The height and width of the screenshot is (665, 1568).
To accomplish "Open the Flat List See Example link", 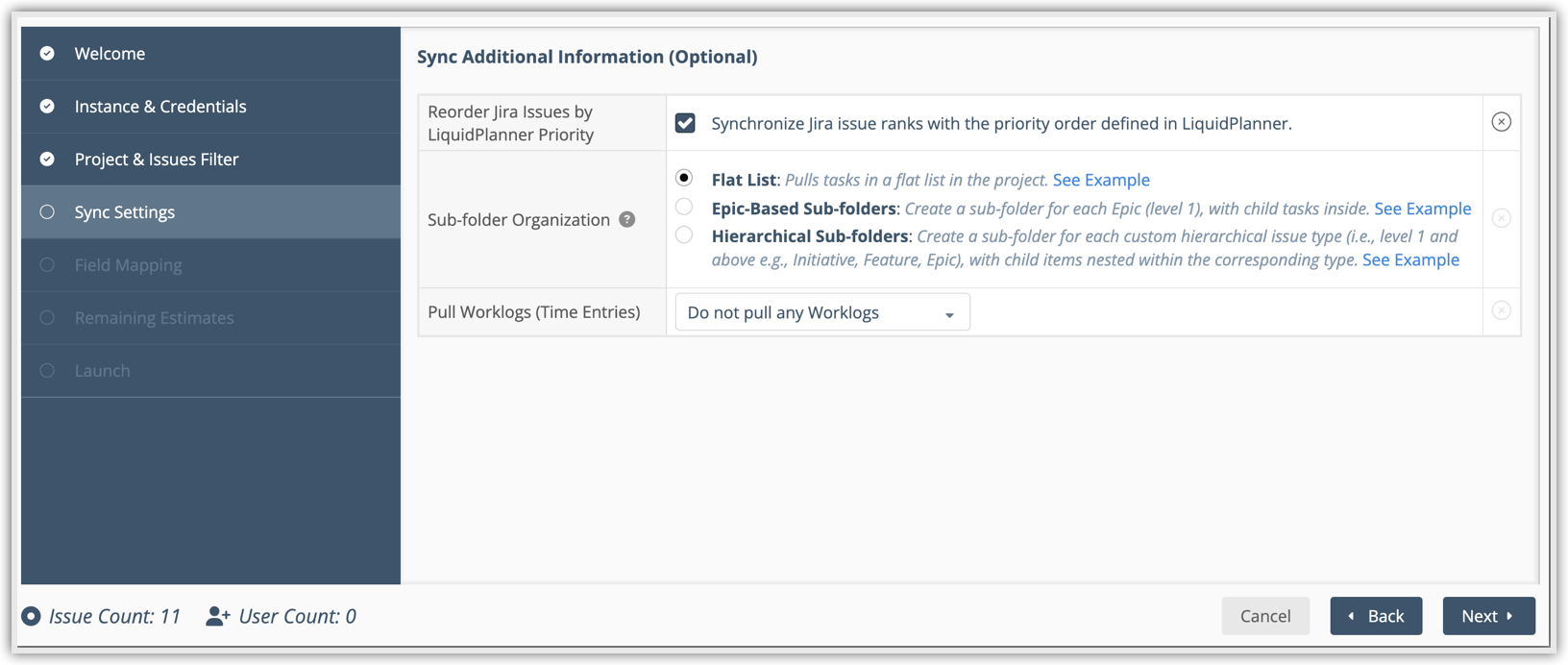I will [1101, 180].
